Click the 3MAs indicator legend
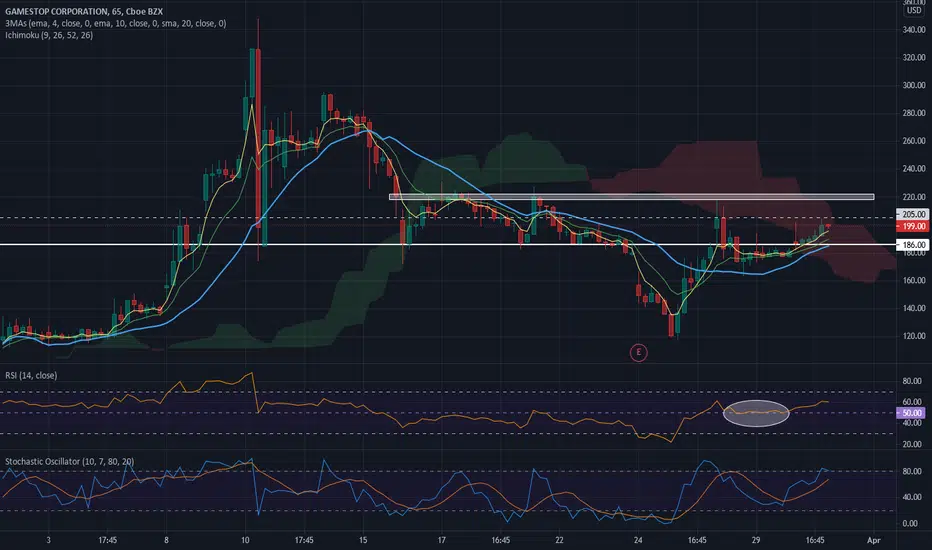The height and width of the screenshot is (550, 932). click(115, 23)
